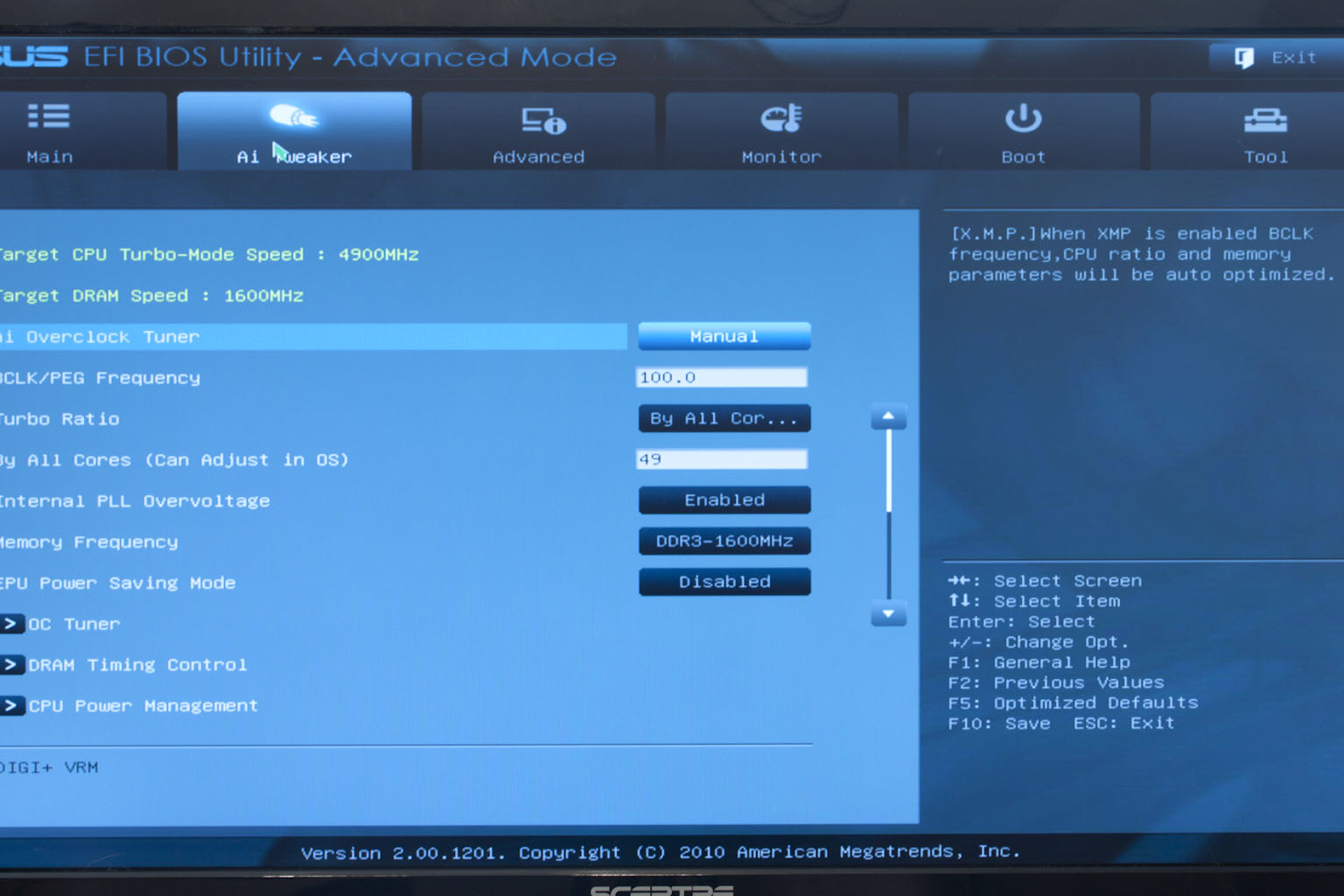Go to the Monitor tab

[781, 131]
